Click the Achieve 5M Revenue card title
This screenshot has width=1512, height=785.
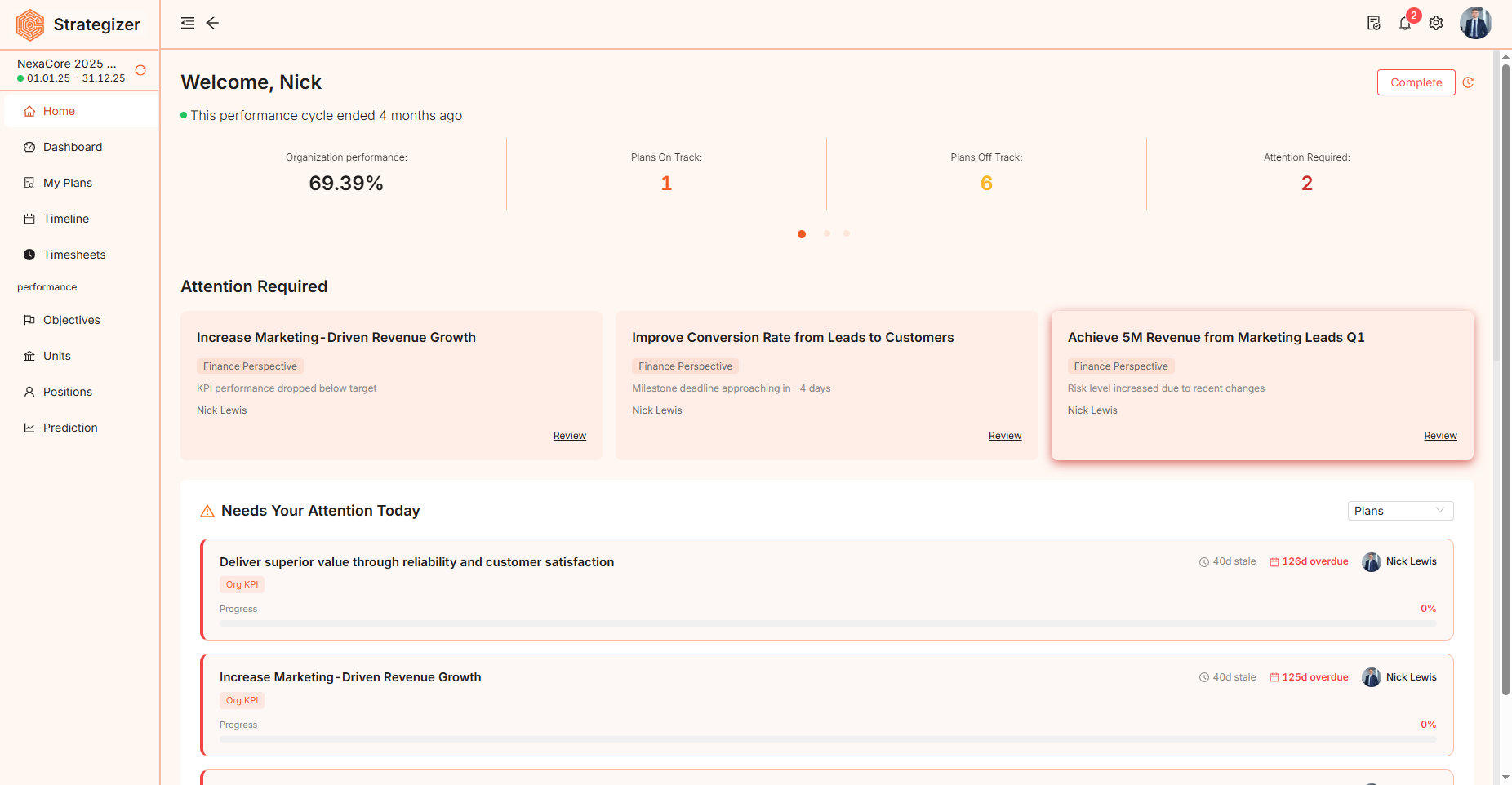click(1216, 338)
